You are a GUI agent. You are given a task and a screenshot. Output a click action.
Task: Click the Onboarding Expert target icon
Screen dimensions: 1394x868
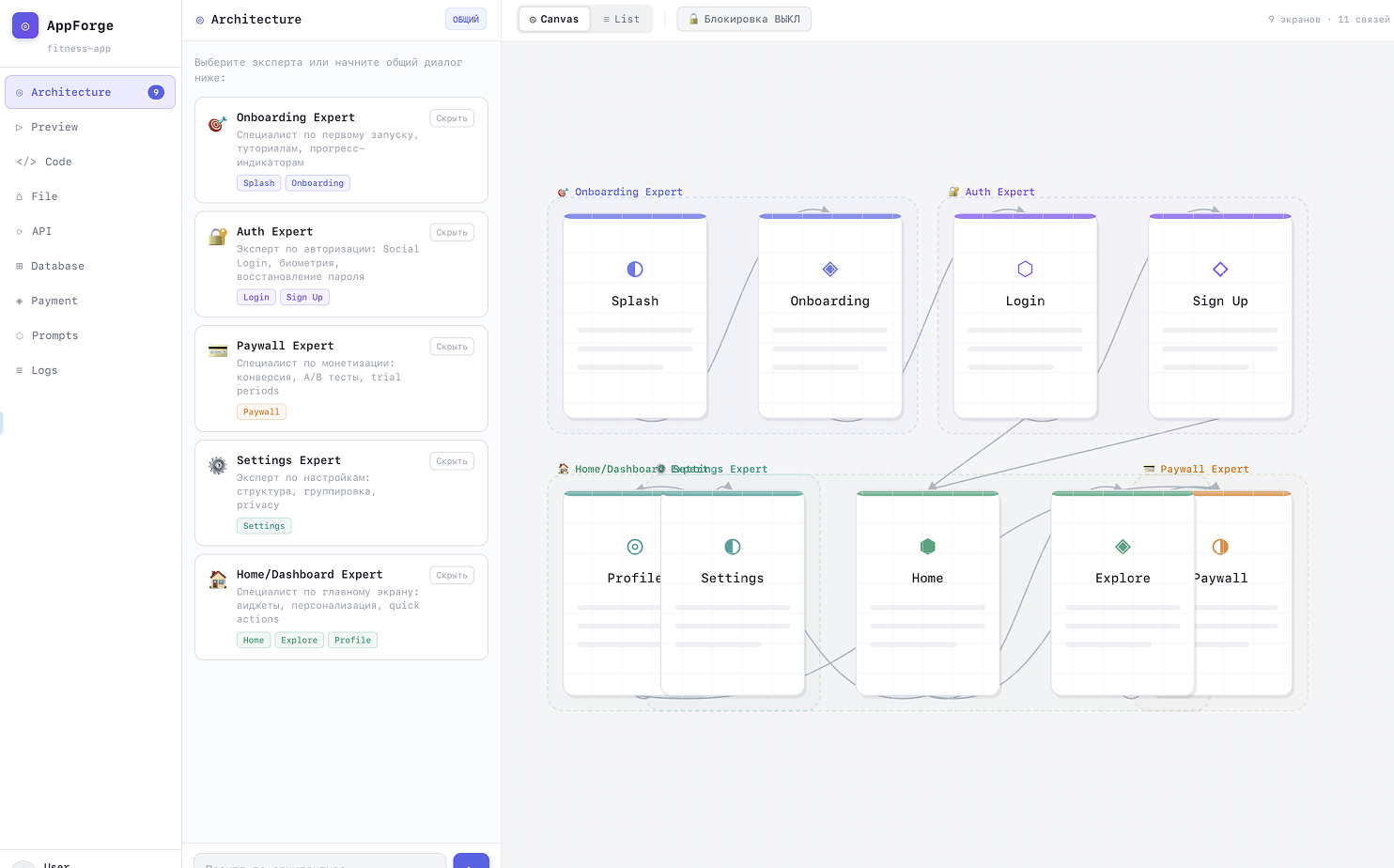tap(217, 123)
